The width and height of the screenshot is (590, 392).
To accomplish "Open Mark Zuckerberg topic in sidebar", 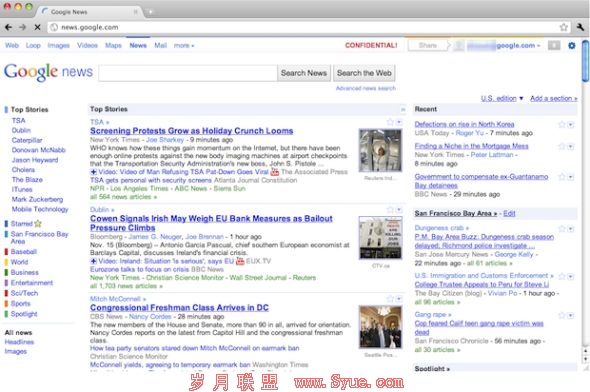I will point(37,199).
